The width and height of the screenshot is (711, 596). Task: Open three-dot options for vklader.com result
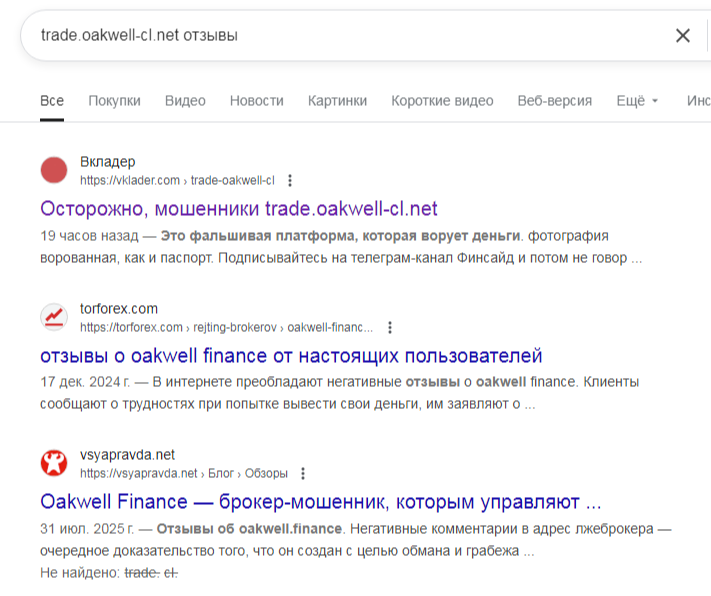[x=290, y=181]
